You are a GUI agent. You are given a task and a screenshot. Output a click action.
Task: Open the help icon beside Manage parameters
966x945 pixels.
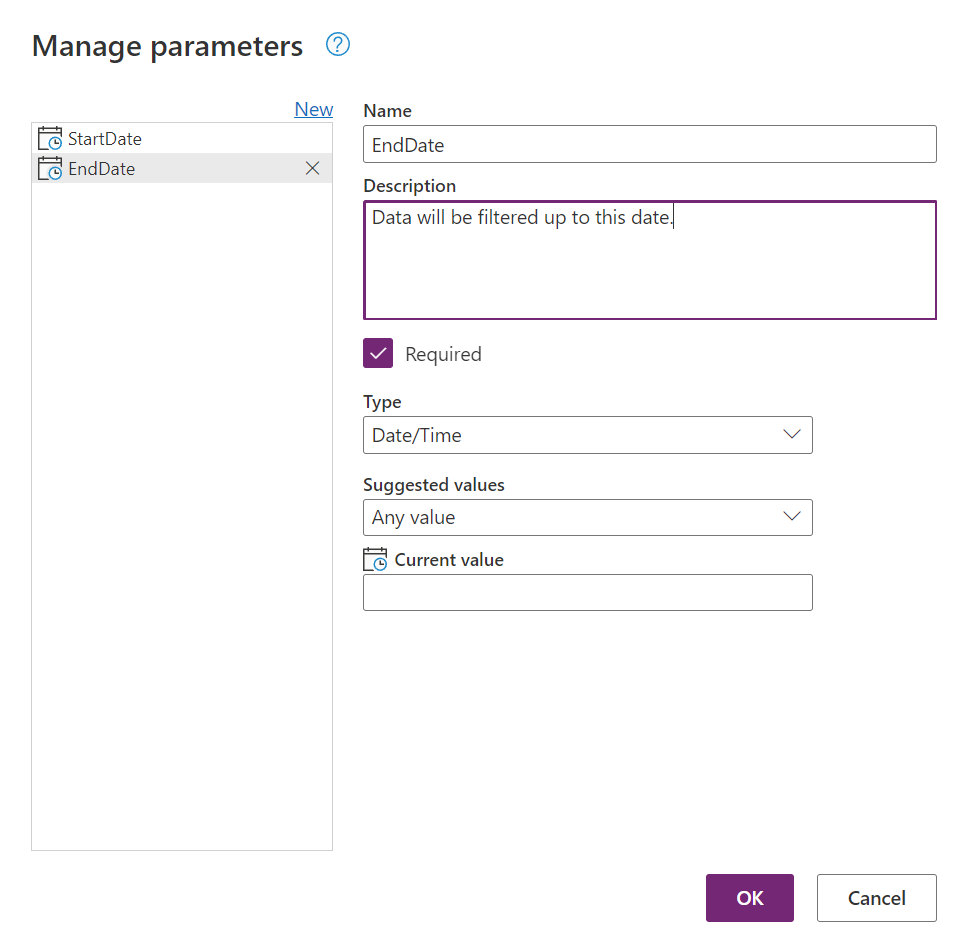(x=338, y=44)
